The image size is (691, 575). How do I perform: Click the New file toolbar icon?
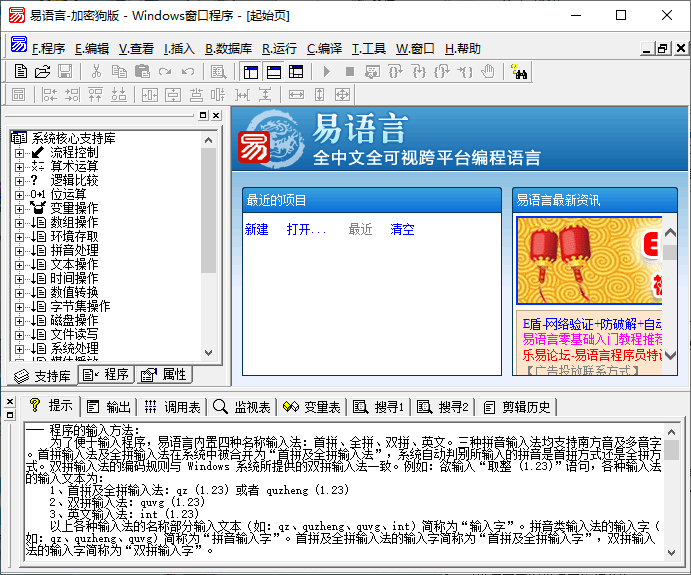20,71
